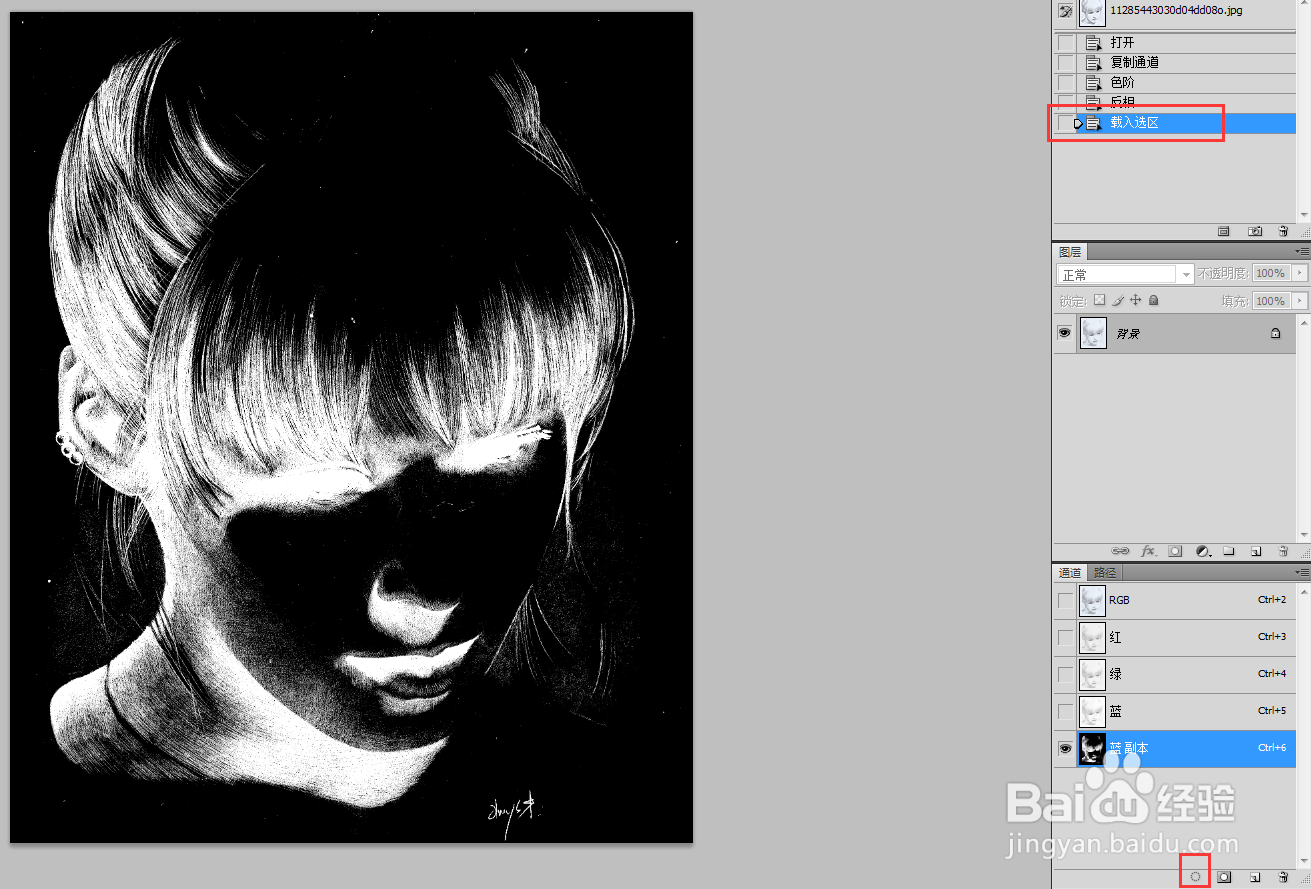
Task: Show the RGB channel visibility
Action: [x=1066, y=600]
